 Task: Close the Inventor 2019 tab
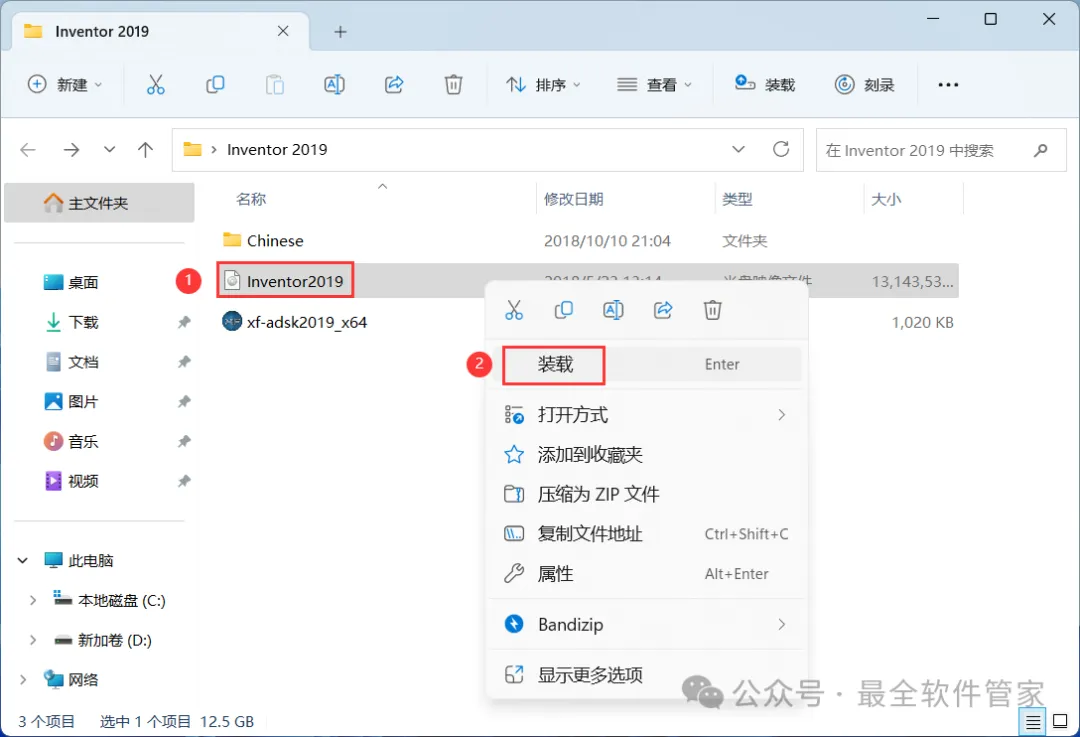pos(283,31)
